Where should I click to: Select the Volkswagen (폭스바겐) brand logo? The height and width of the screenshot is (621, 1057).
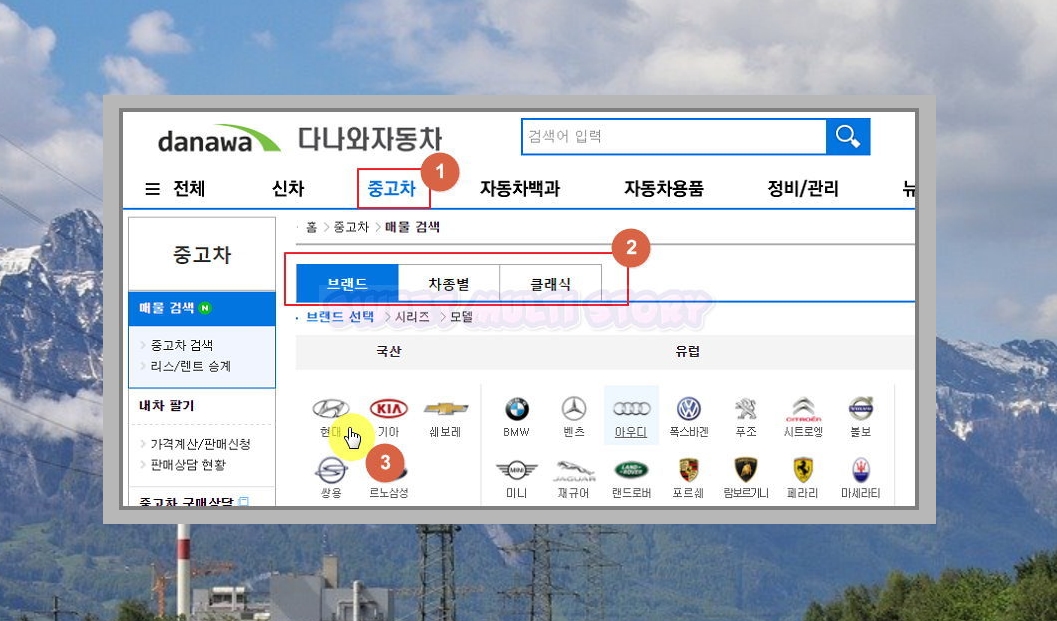click(x=689, y=409)
